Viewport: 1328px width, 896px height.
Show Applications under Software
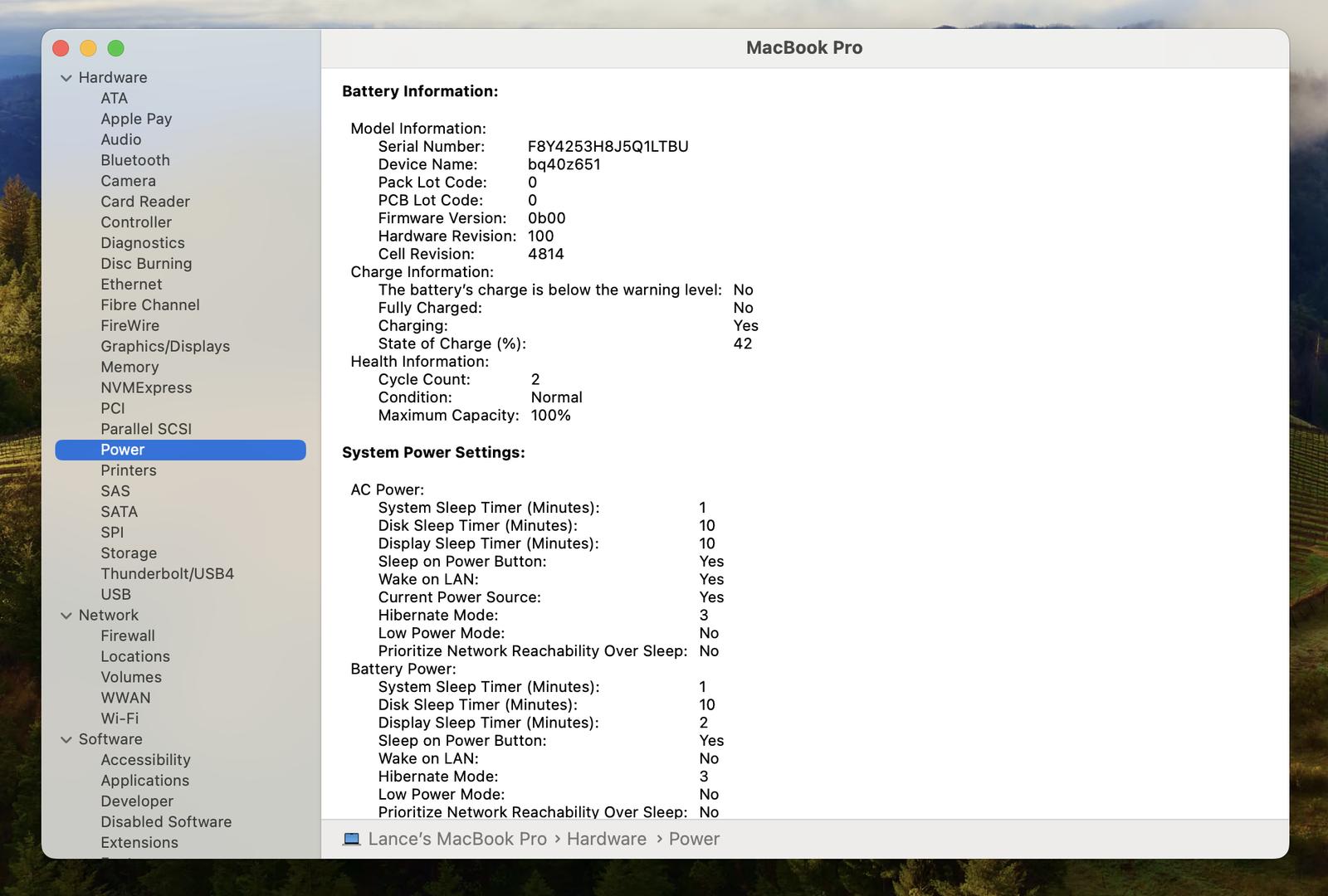coord(144,781)
